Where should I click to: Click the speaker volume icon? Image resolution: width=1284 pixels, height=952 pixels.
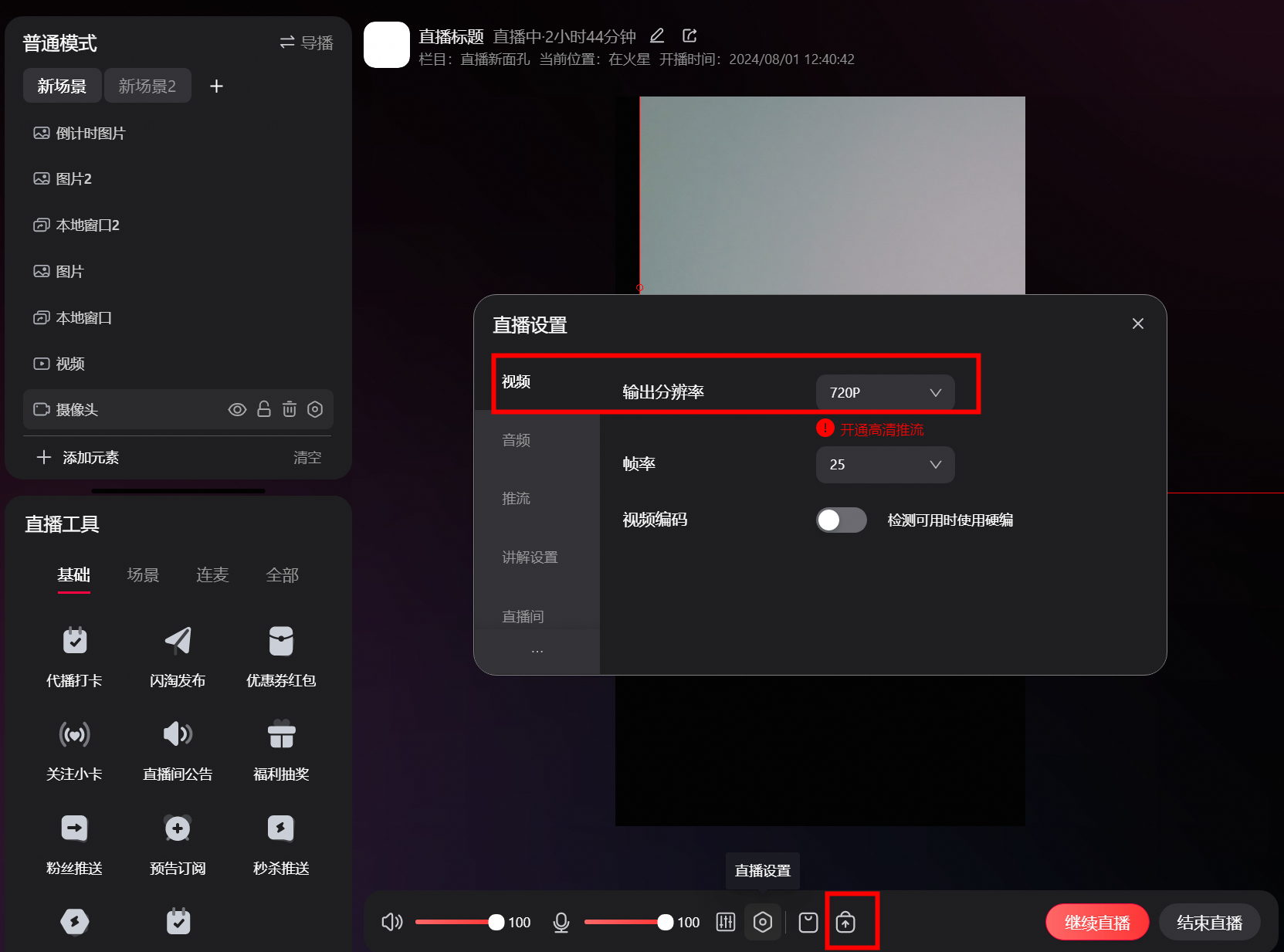392,922
